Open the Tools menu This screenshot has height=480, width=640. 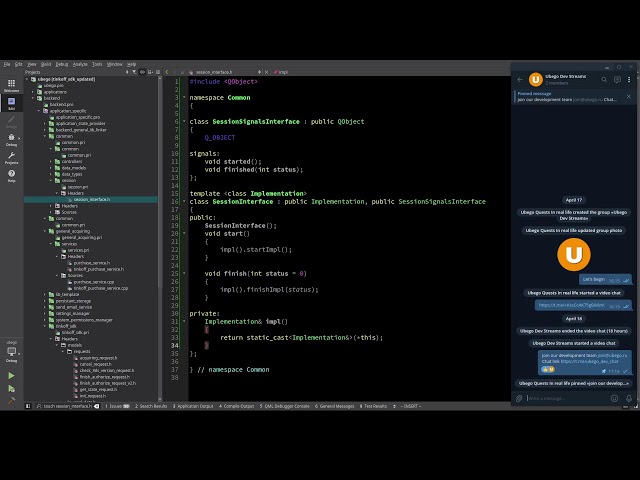97,64
